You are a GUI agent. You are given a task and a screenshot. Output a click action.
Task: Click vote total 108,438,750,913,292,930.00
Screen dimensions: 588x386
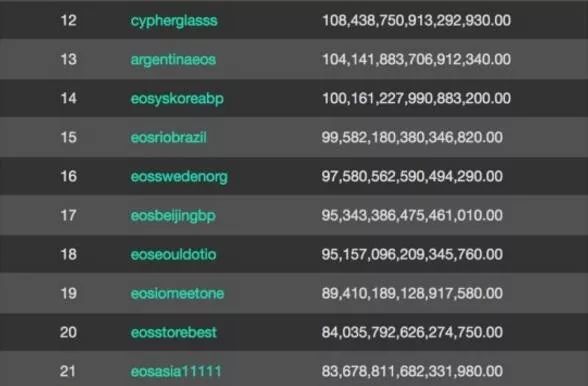(416, 20)
